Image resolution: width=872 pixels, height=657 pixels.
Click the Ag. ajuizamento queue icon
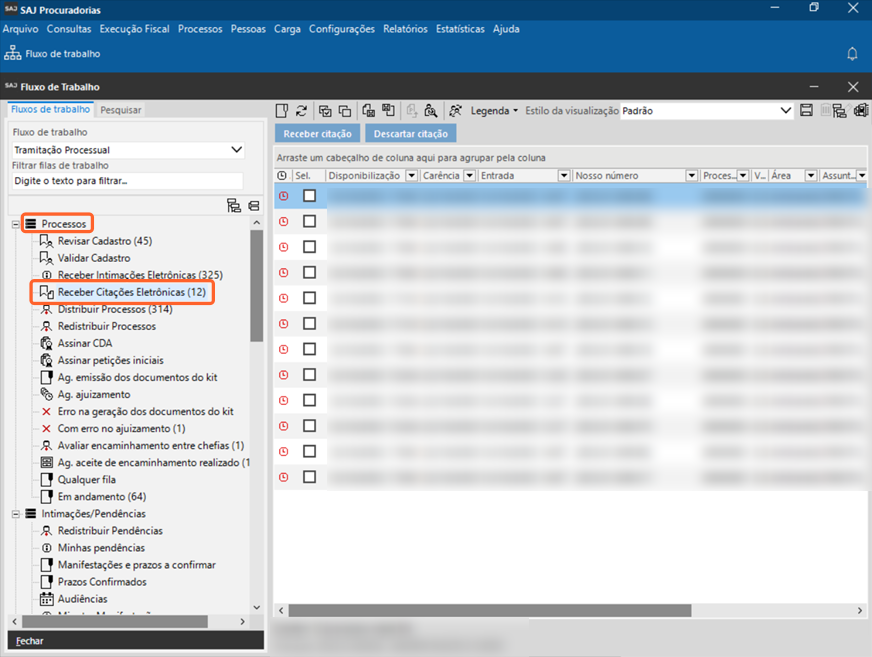46,394
